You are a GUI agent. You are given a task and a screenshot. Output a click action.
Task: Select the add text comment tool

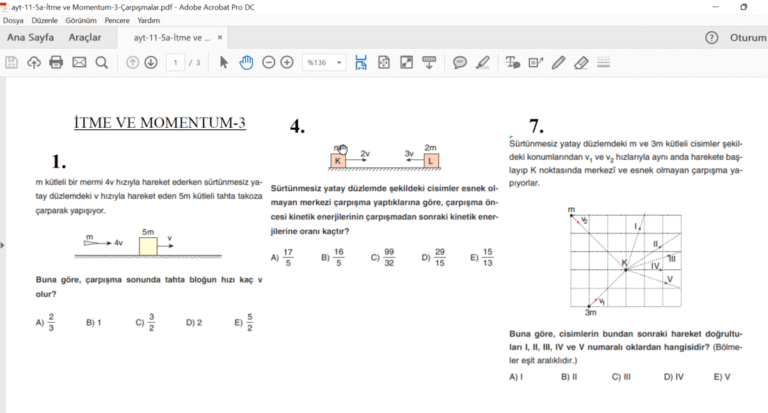click(x=512, y=63)
